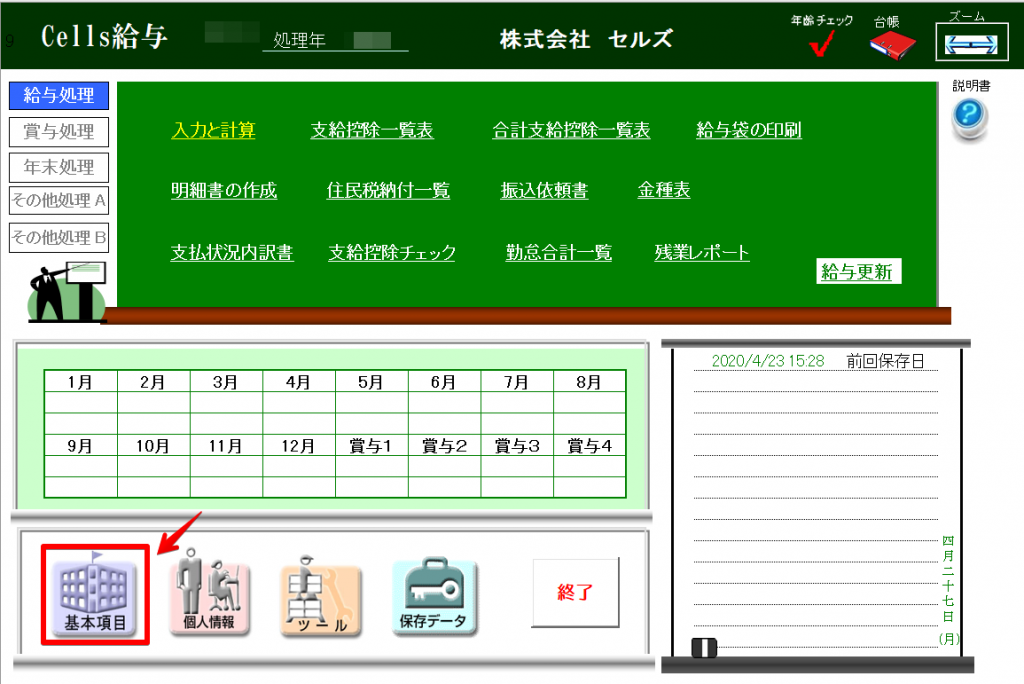Open the 支払状況内訳書 link
Image resolution: width=1024 pixels, height=684 pixels.
pyautogui.click(x=232, y=252)
